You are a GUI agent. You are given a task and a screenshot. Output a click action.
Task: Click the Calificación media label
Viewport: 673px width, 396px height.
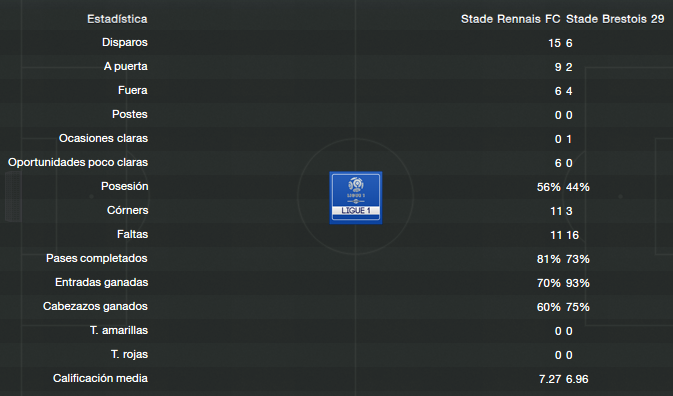point(100,379)
